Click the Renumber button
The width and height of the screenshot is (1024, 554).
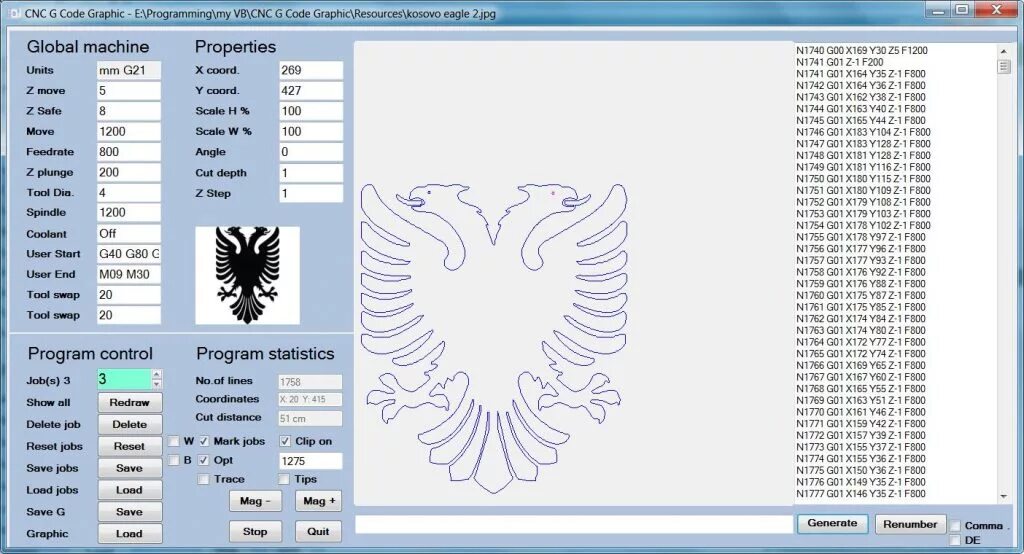click(x=910, y=525)
